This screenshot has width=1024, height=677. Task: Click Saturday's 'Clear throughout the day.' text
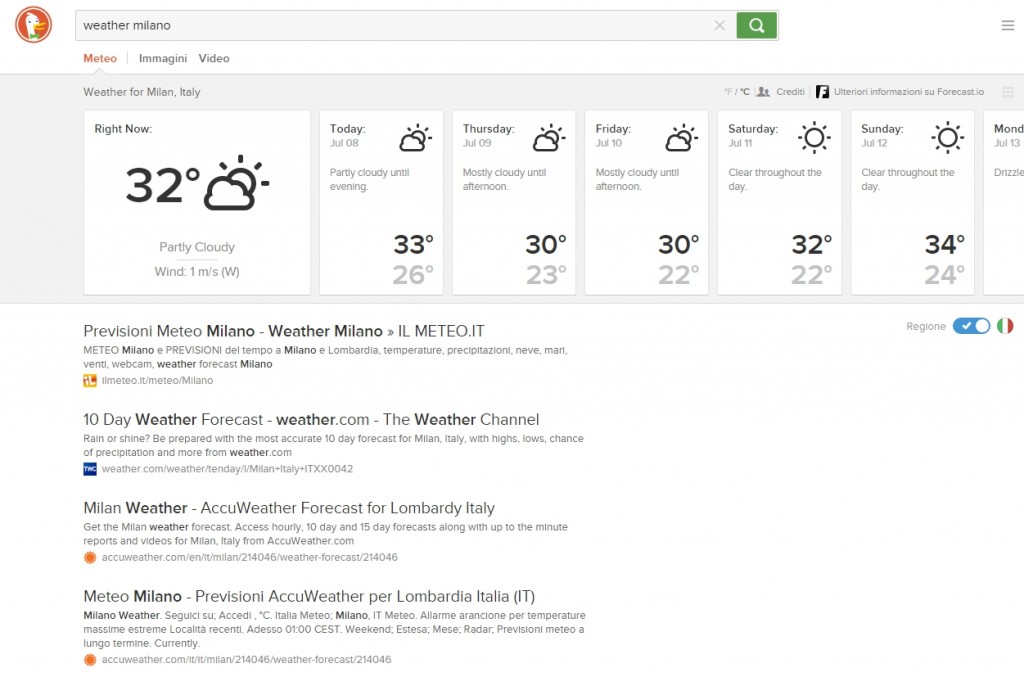[775, 180]
